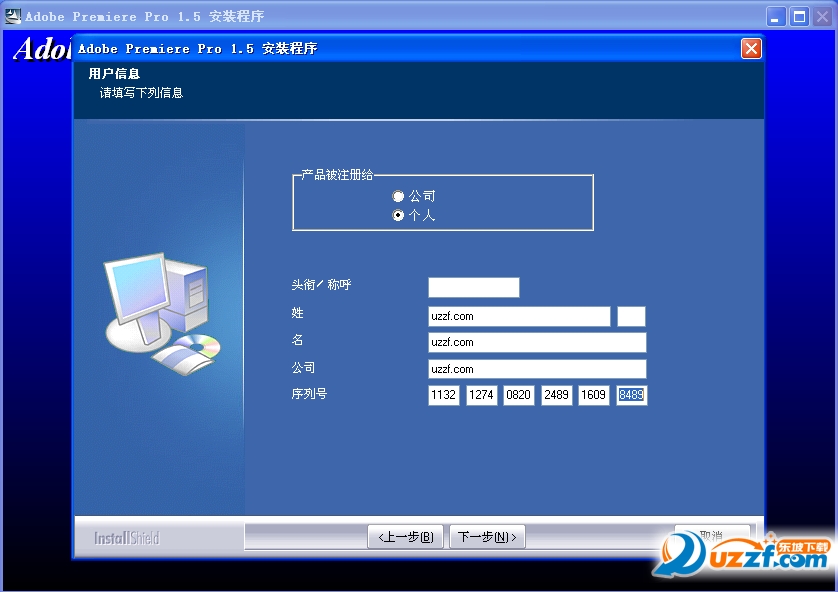Click the 公司 field containing uzzf.com
Screen dimensions: 838x592
[537, 369]
